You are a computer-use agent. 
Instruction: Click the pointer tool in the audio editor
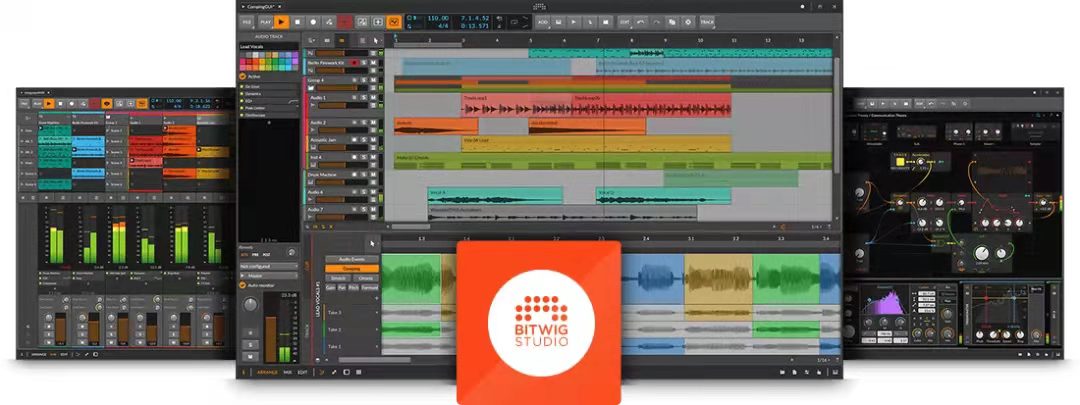pos(373,242)
